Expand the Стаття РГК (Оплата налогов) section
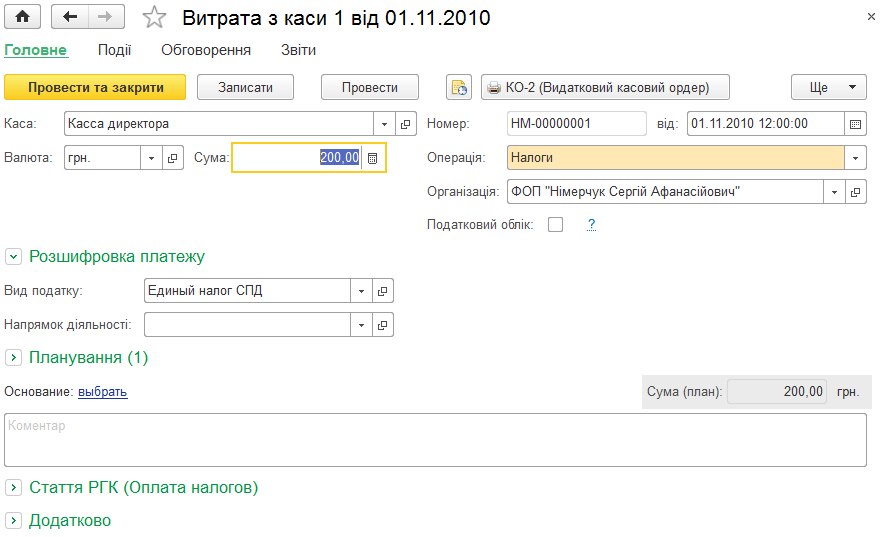The height and width of the screenshot is (537, 881). click(x=13, y=488)
